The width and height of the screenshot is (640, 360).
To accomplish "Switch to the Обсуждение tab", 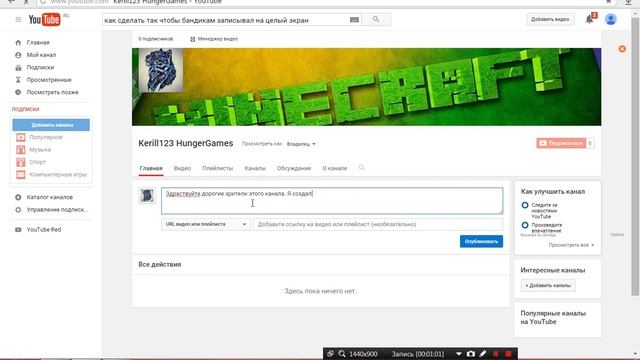I will pos(294,168).
